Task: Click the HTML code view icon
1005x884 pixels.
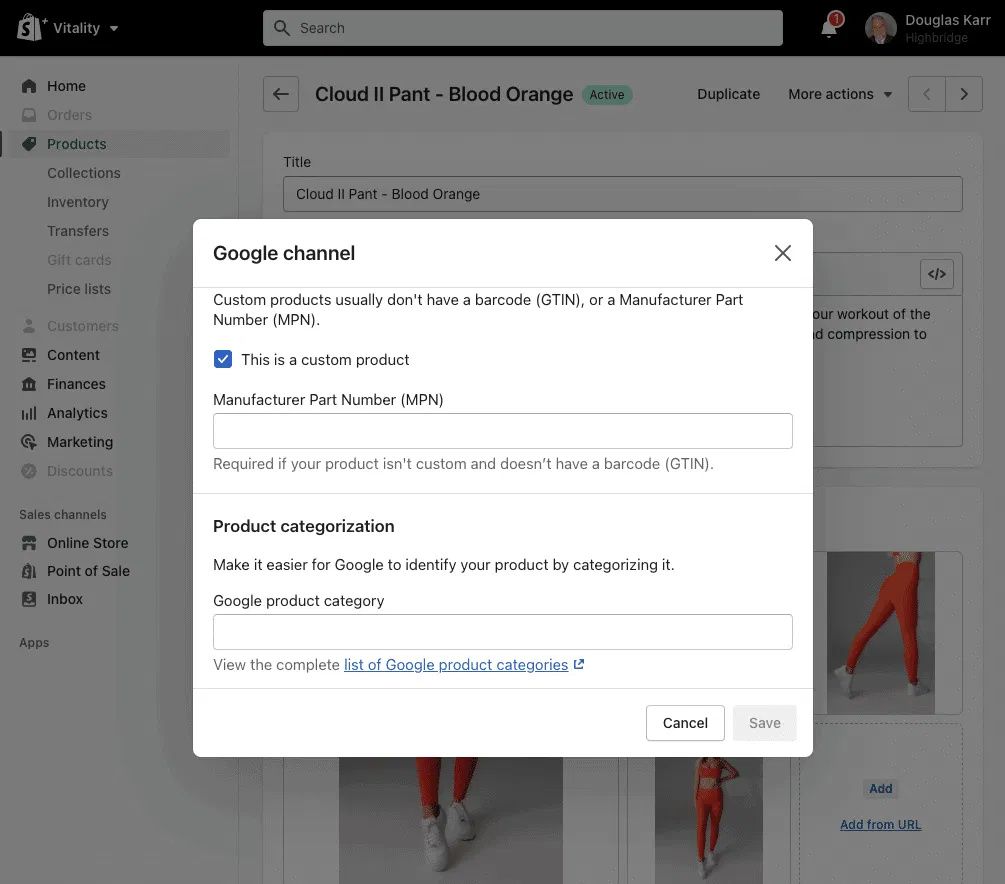Action: tap(936, 274)
